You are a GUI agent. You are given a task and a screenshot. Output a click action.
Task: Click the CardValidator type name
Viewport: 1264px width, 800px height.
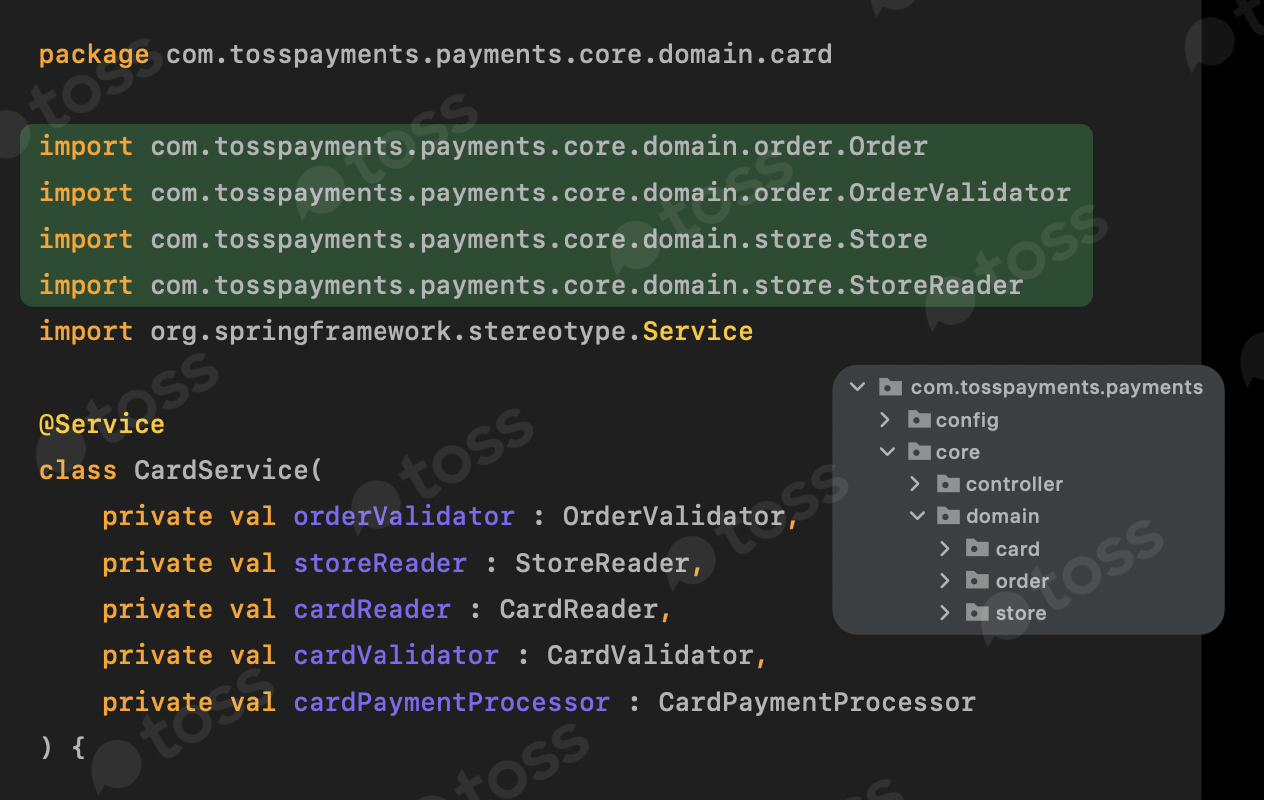[x=650, y=655]
